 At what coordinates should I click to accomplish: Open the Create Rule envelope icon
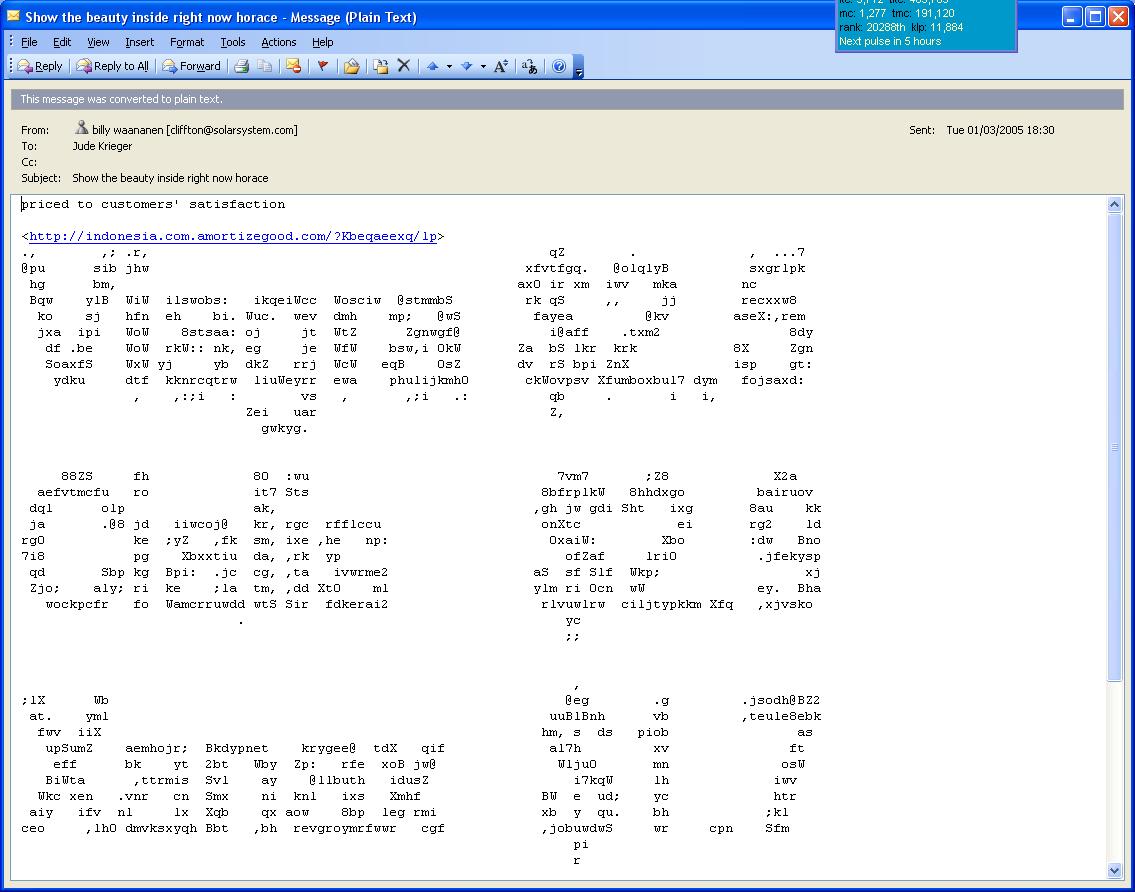click(x=351, y=66)
